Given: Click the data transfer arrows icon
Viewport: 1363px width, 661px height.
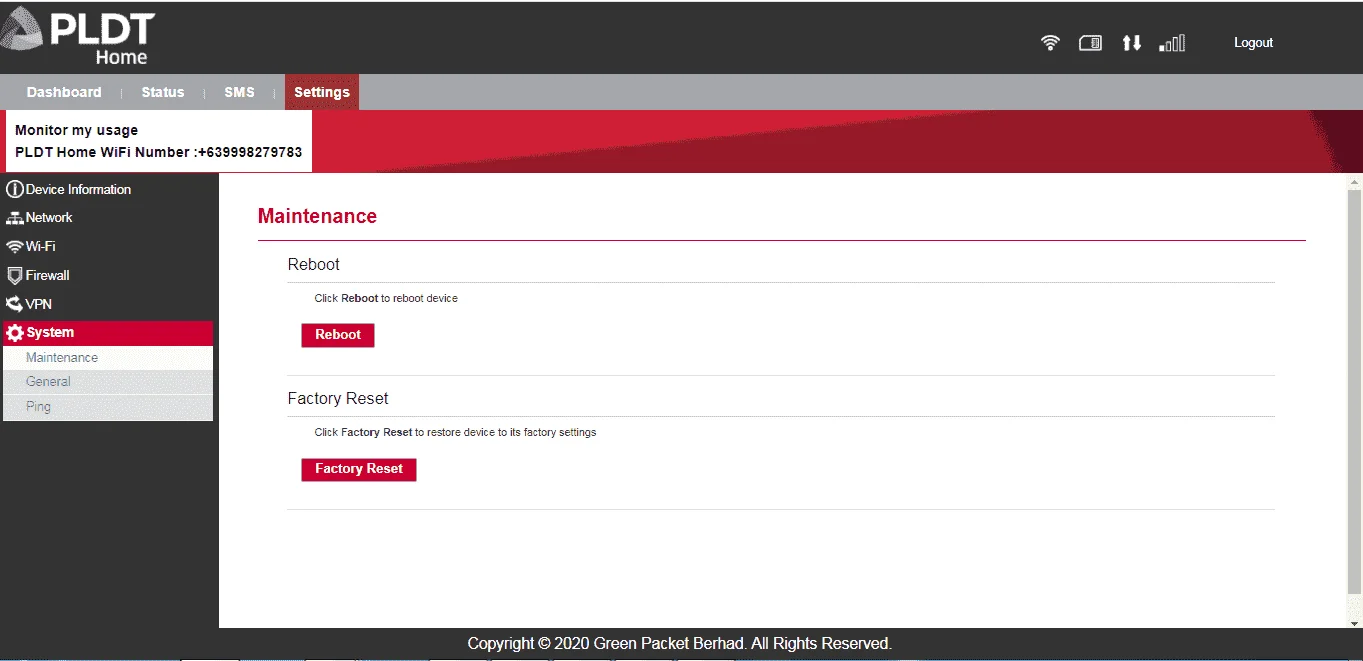Looking at the screenshot, I should point(1131,43).
